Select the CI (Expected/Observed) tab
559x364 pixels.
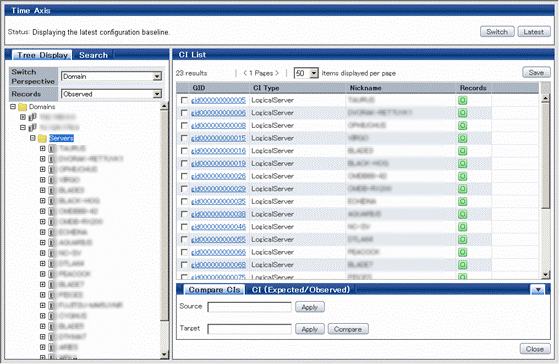[301, 289]
